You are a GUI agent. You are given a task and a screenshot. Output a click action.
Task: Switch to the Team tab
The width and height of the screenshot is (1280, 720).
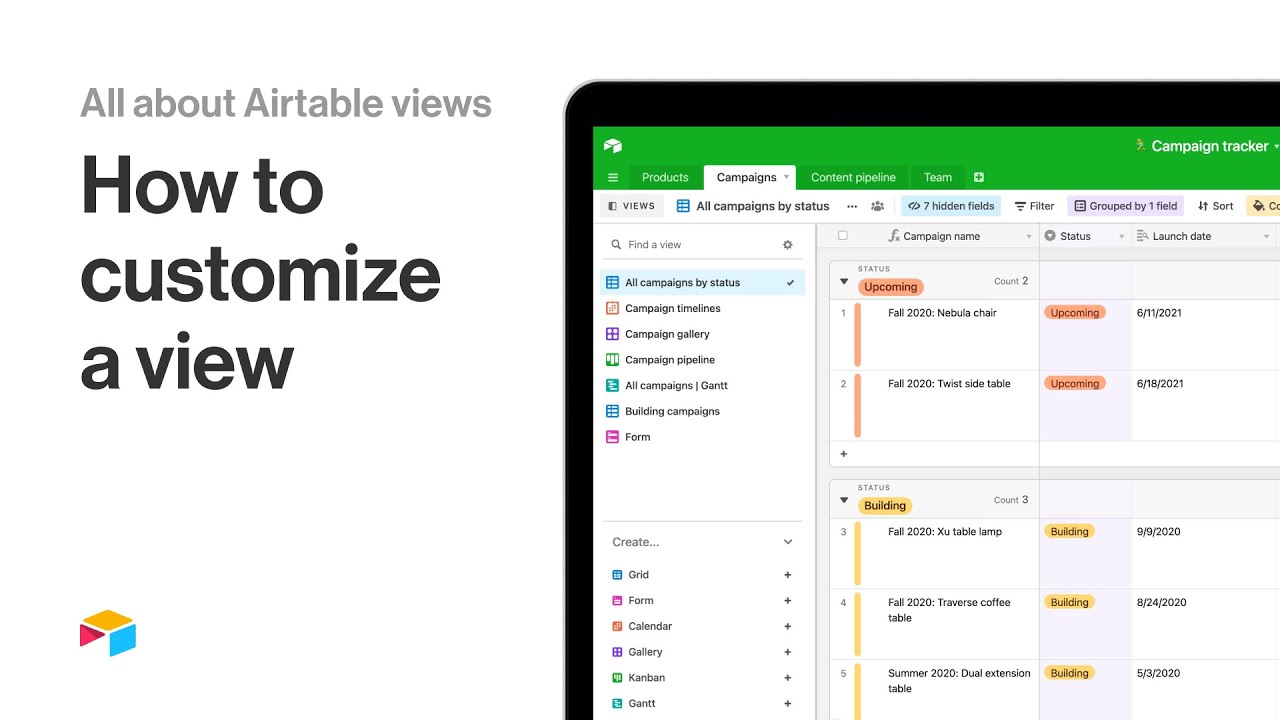[x=938, y=177]
